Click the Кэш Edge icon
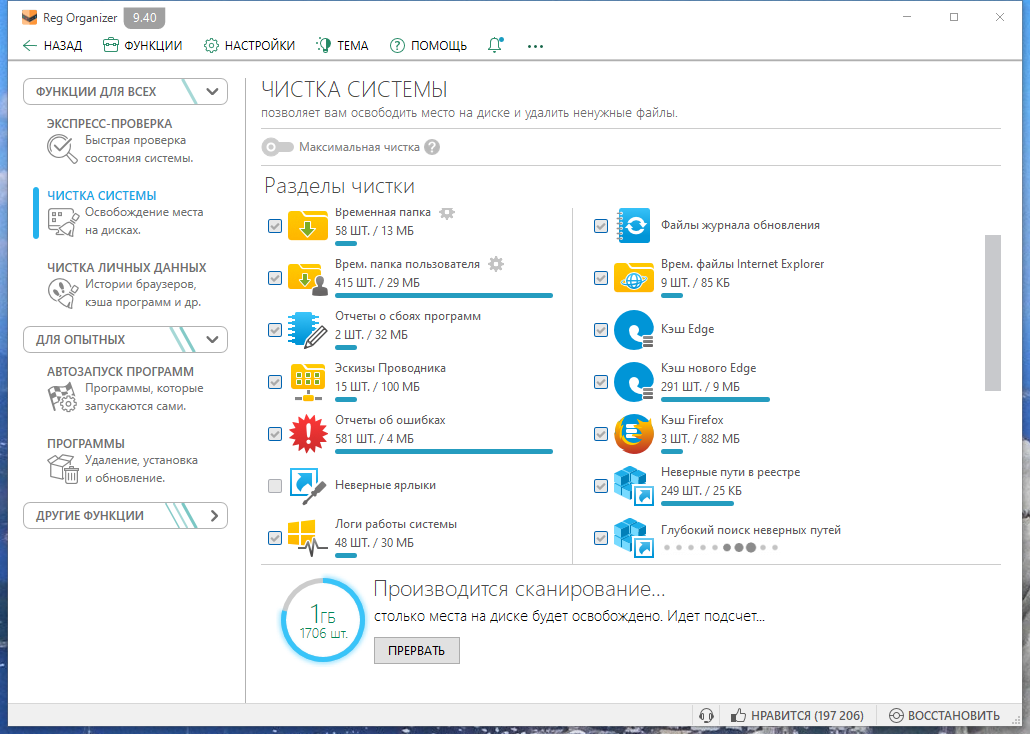This screenshot has height=734, width=1030. point(633,330)
